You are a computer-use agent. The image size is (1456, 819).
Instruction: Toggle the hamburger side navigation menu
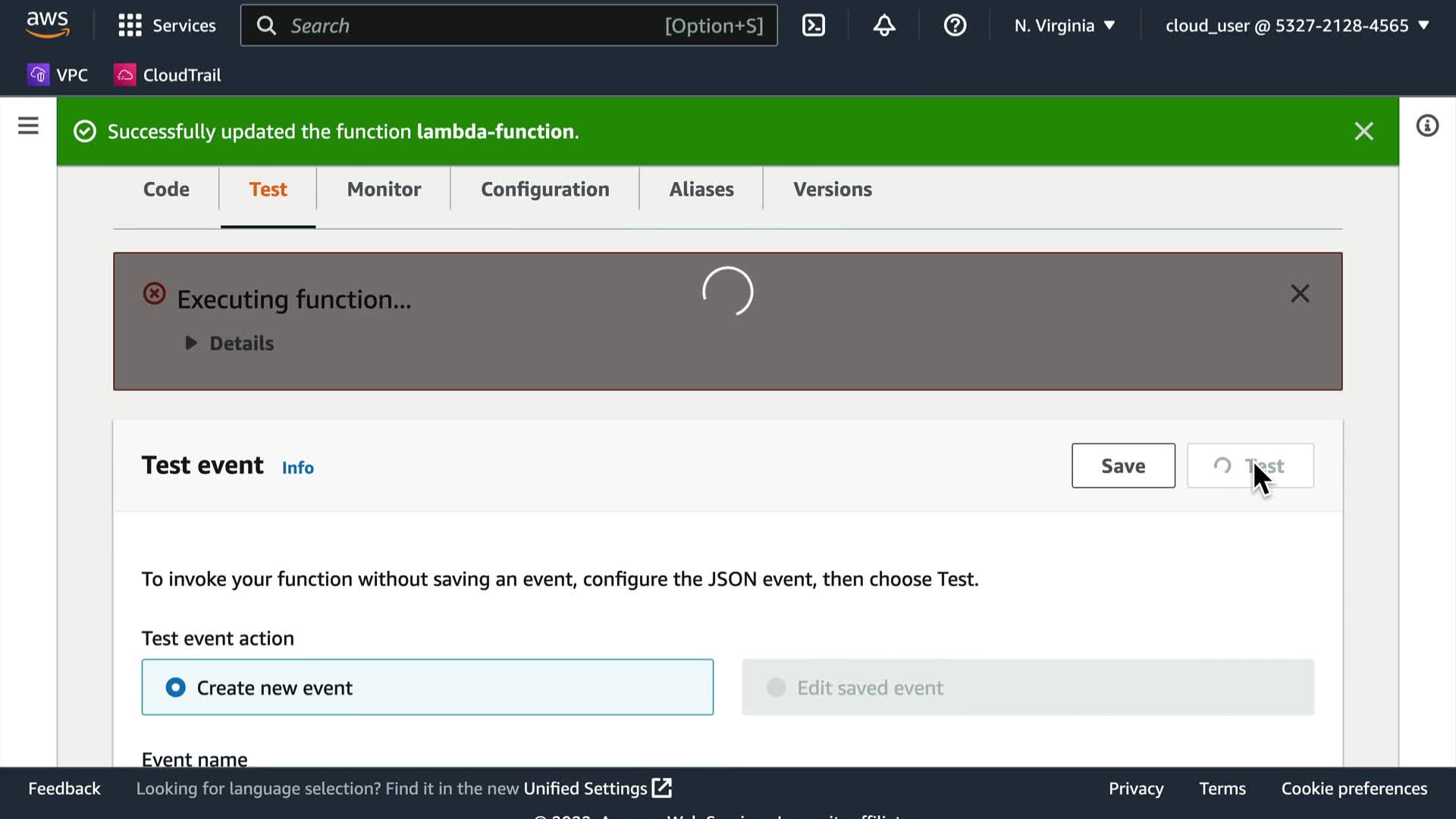tap(28, 126)
